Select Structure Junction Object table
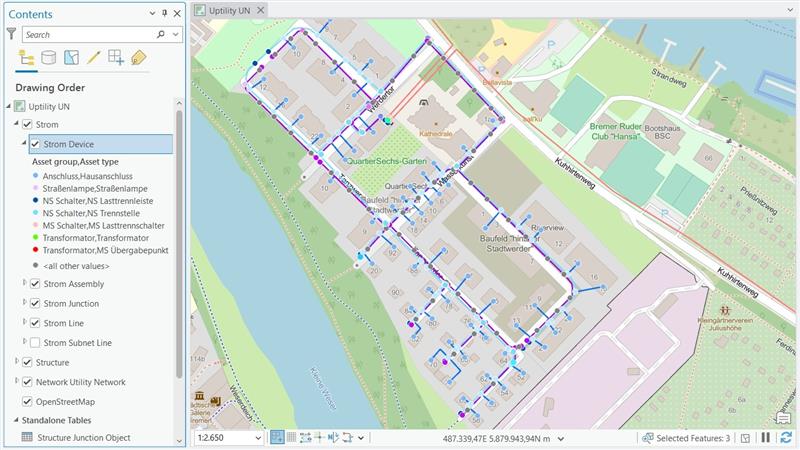800x450 pixels. click(x=84, y=437)
